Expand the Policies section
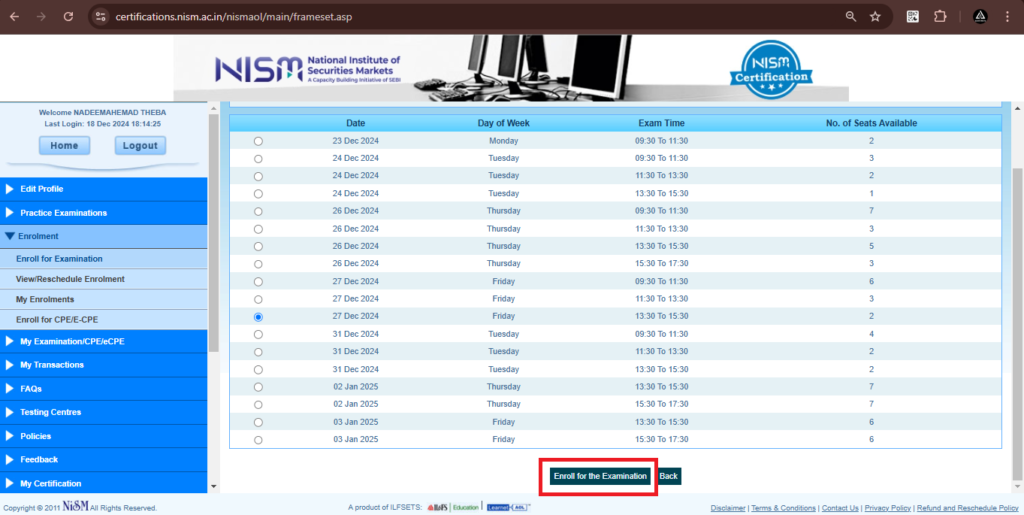 tap(104, 436)
